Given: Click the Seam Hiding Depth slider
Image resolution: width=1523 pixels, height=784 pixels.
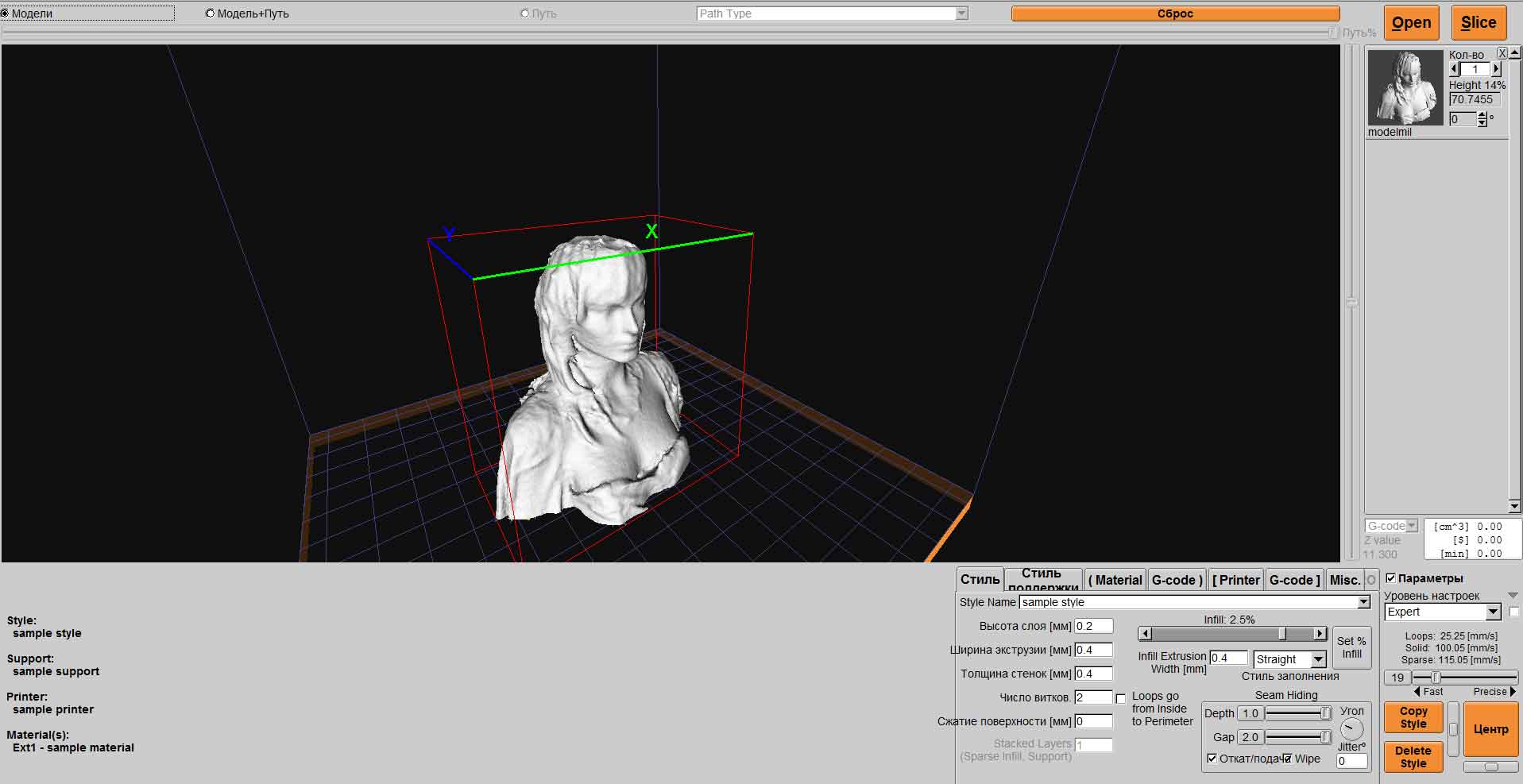Looking at the screenshot, I should [x=1297, y=714].
